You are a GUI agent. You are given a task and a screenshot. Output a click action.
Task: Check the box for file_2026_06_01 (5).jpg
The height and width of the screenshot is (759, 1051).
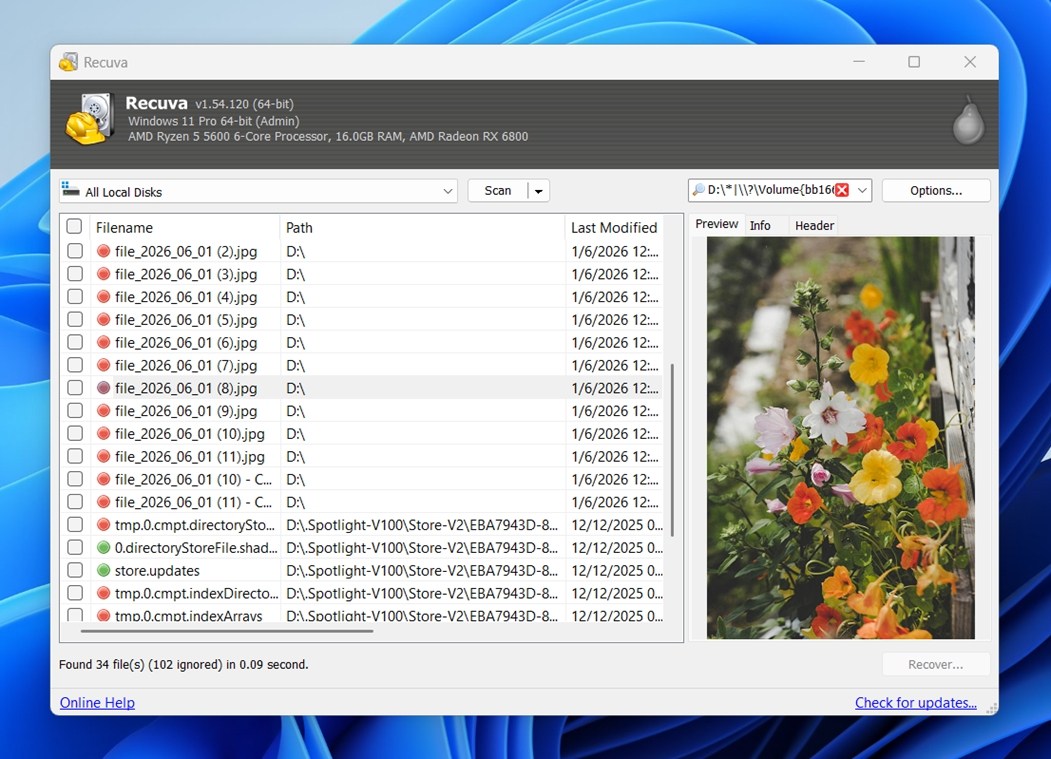(75, 320)
